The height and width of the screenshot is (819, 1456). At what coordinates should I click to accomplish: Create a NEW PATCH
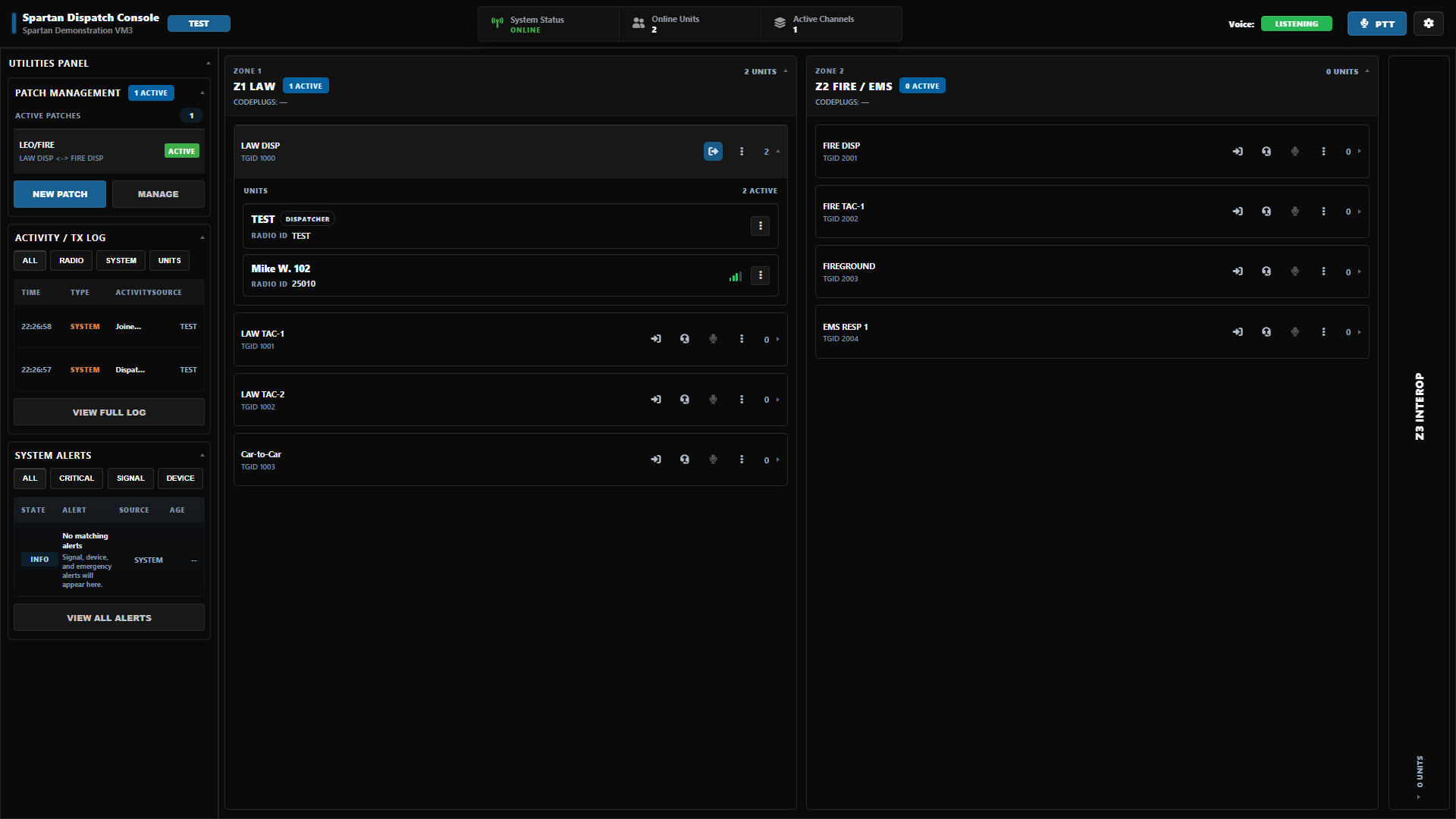coord(60,194)
